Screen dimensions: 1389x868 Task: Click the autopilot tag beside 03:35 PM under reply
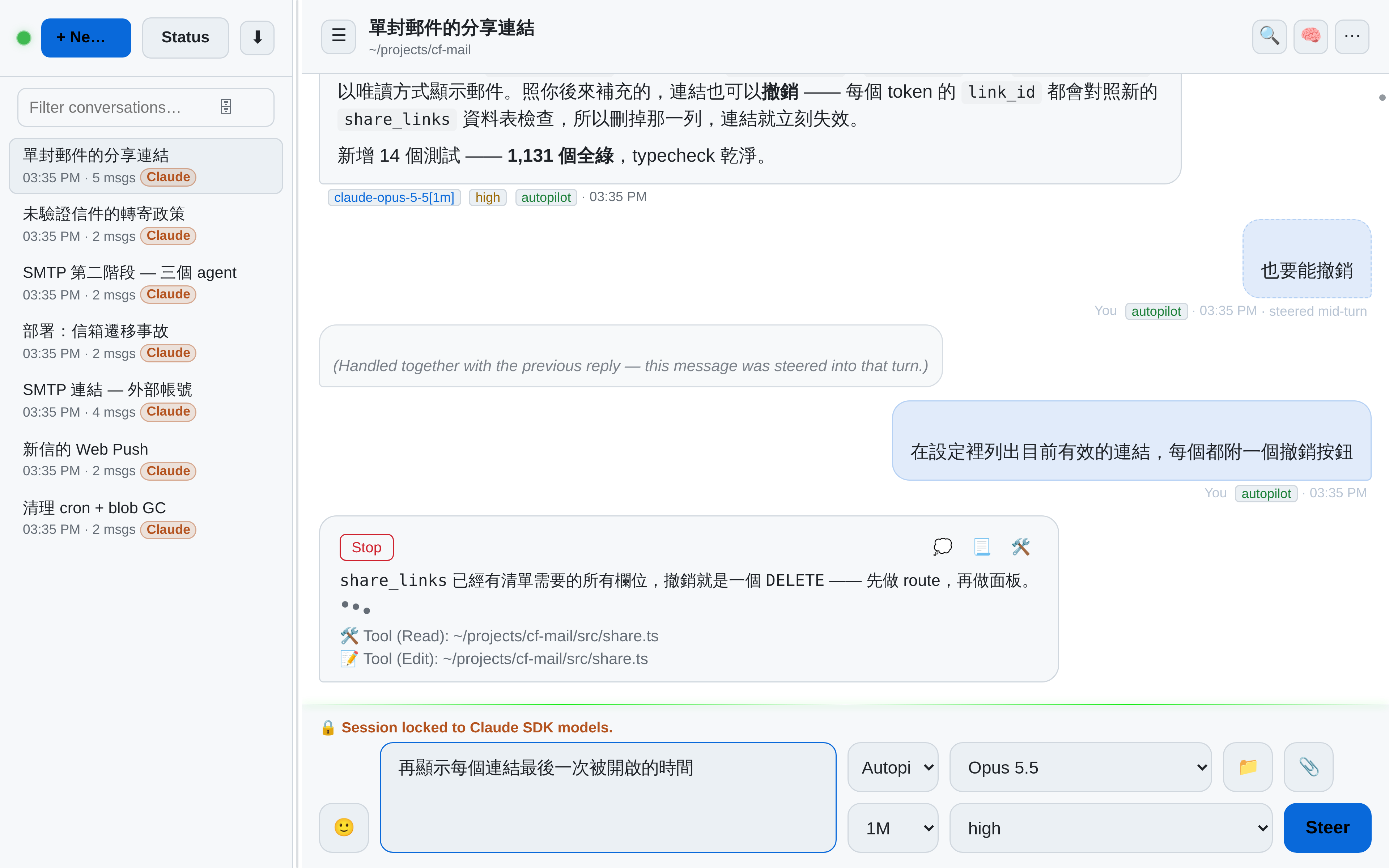546,197
